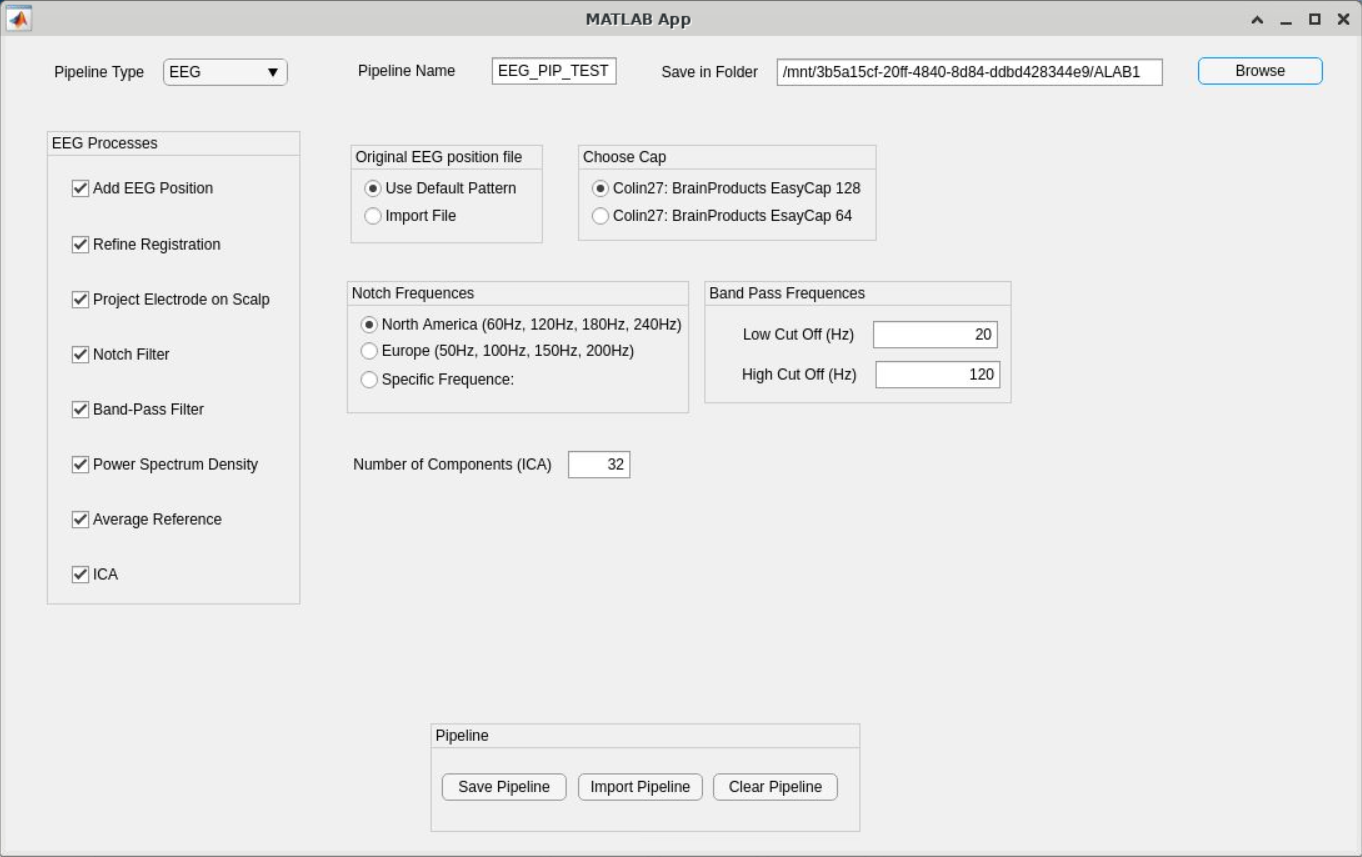Click the Save Pipeline button
Viewport: 1362px width, 857px height.
504,787
